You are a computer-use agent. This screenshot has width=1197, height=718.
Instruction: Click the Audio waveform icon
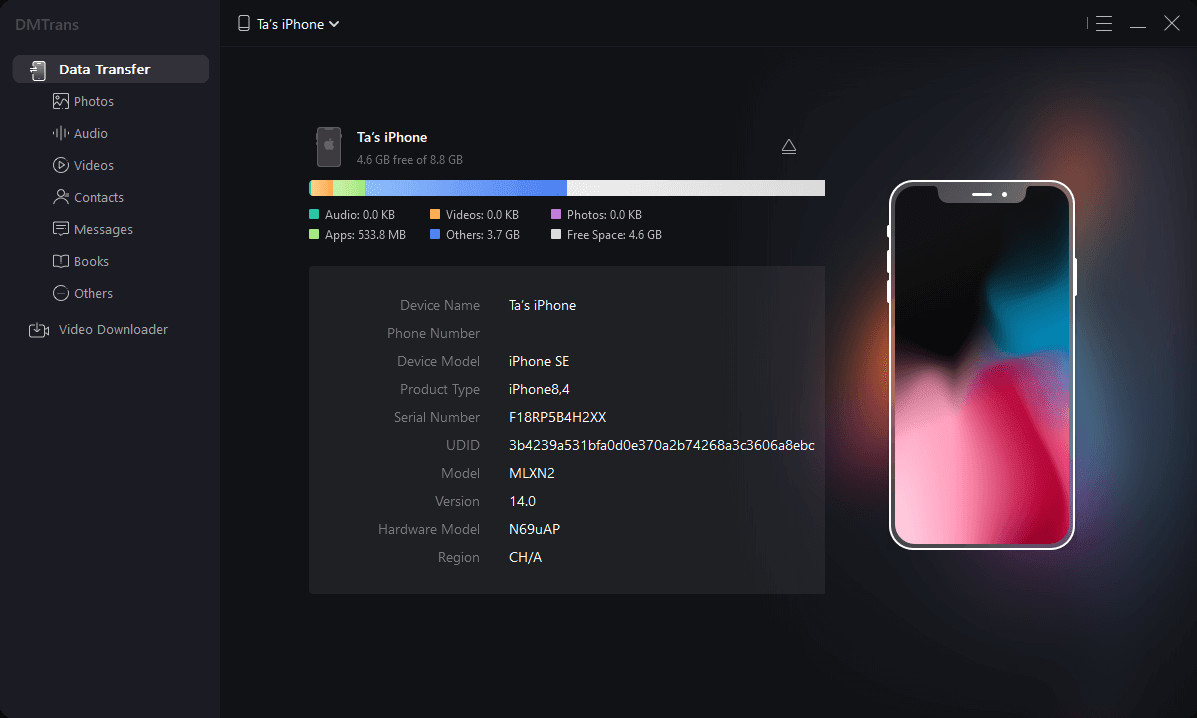pos(60,134)
